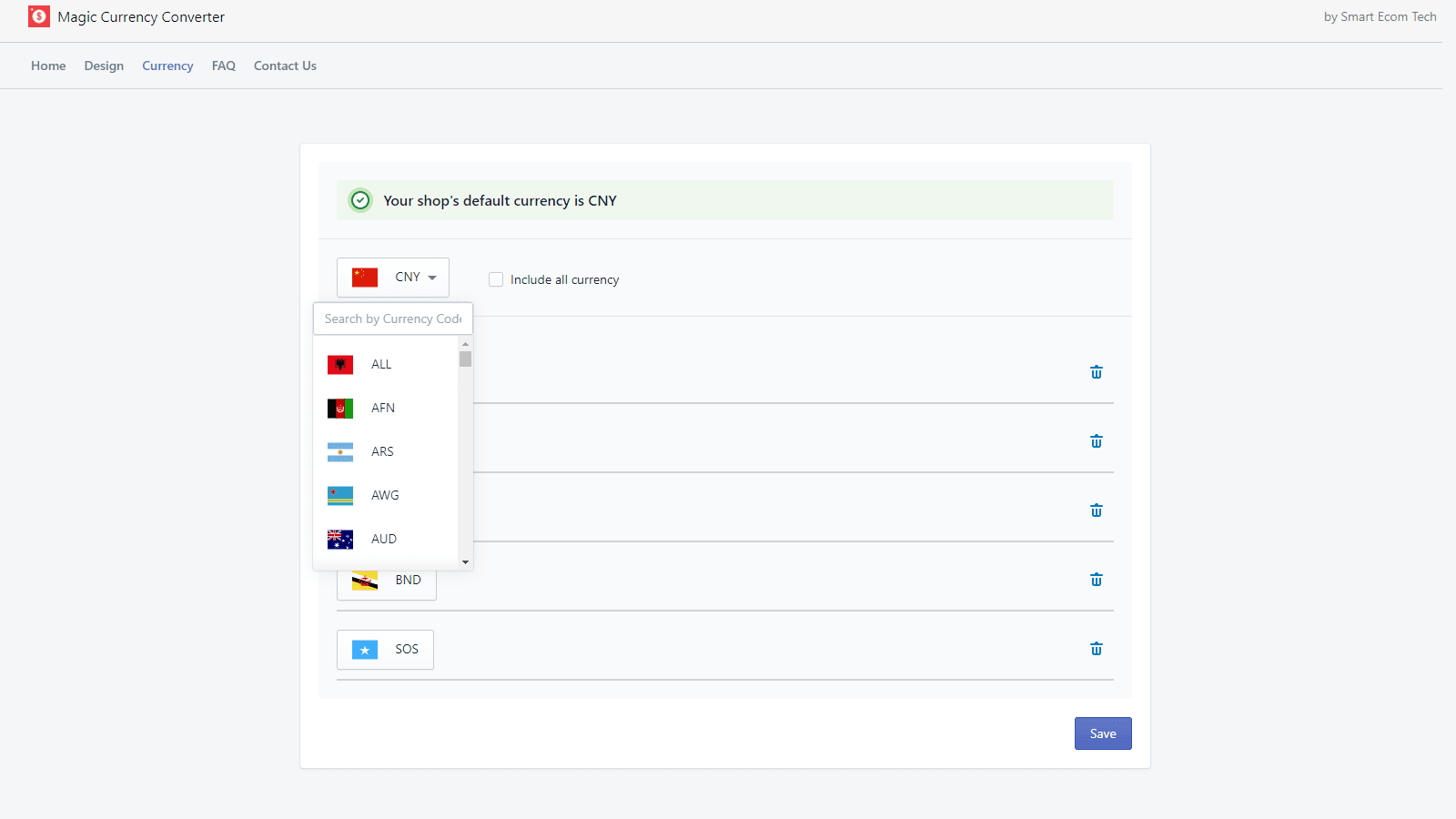Click the first trash icon in list
The image size is (1456, 819).
(x=1097, y=372)
